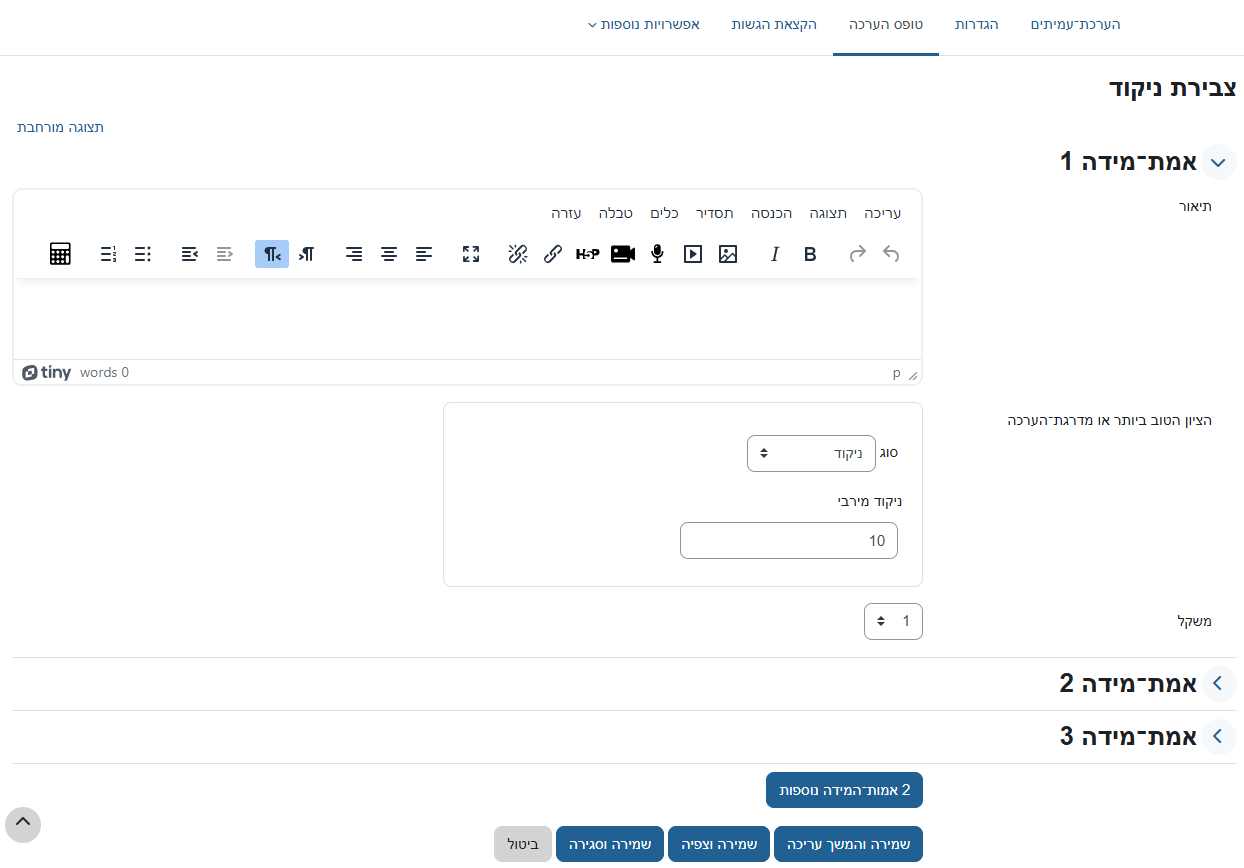Open the equation editor calculator icon
The width and height of the screenshot is (1244, 868).
(60, 254)
